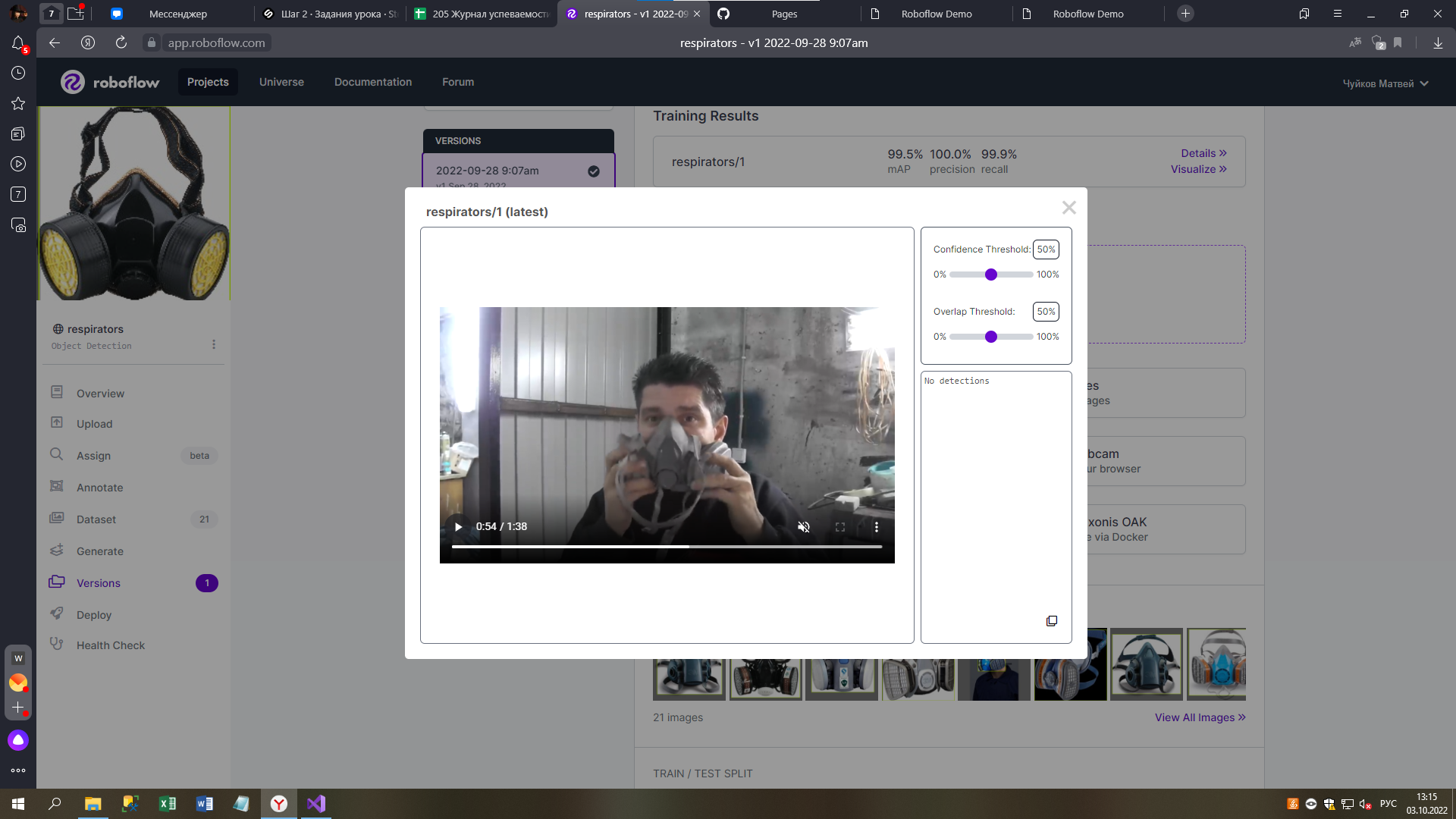
Task: Adjust the Confidence Threshold slider
Action: coord(991,275)
